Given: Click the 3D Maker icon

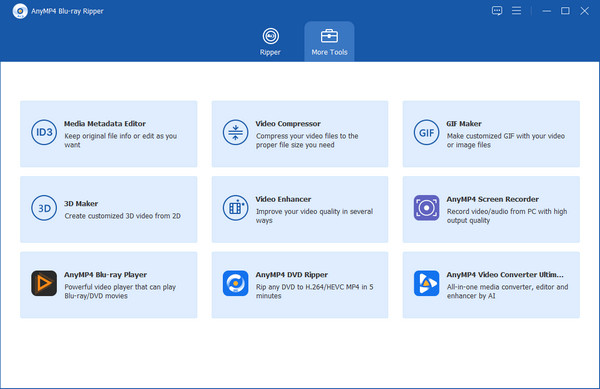Looking at the screenshot, I should tap(44, 208).
